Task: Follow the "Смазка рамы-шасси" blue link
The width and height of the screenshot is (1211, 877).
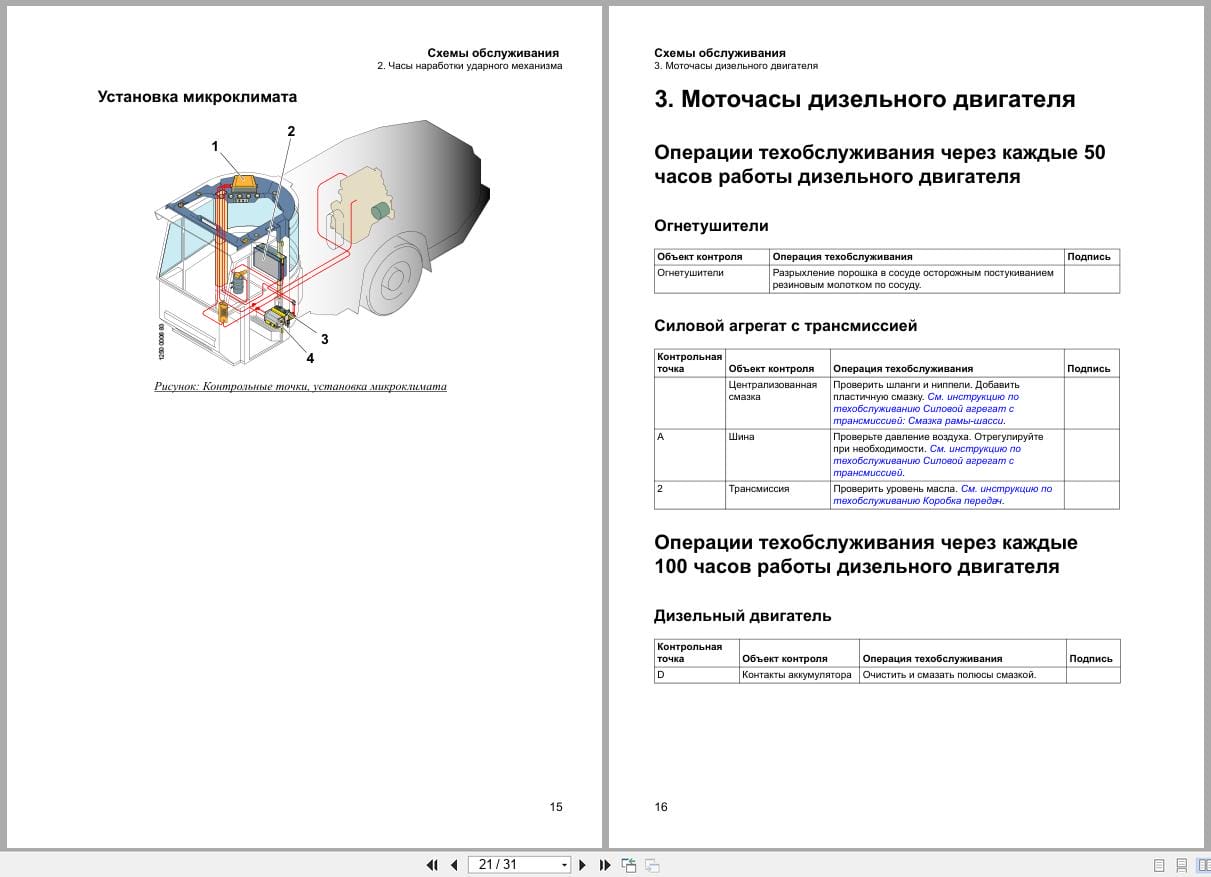Action: (960, 421)
